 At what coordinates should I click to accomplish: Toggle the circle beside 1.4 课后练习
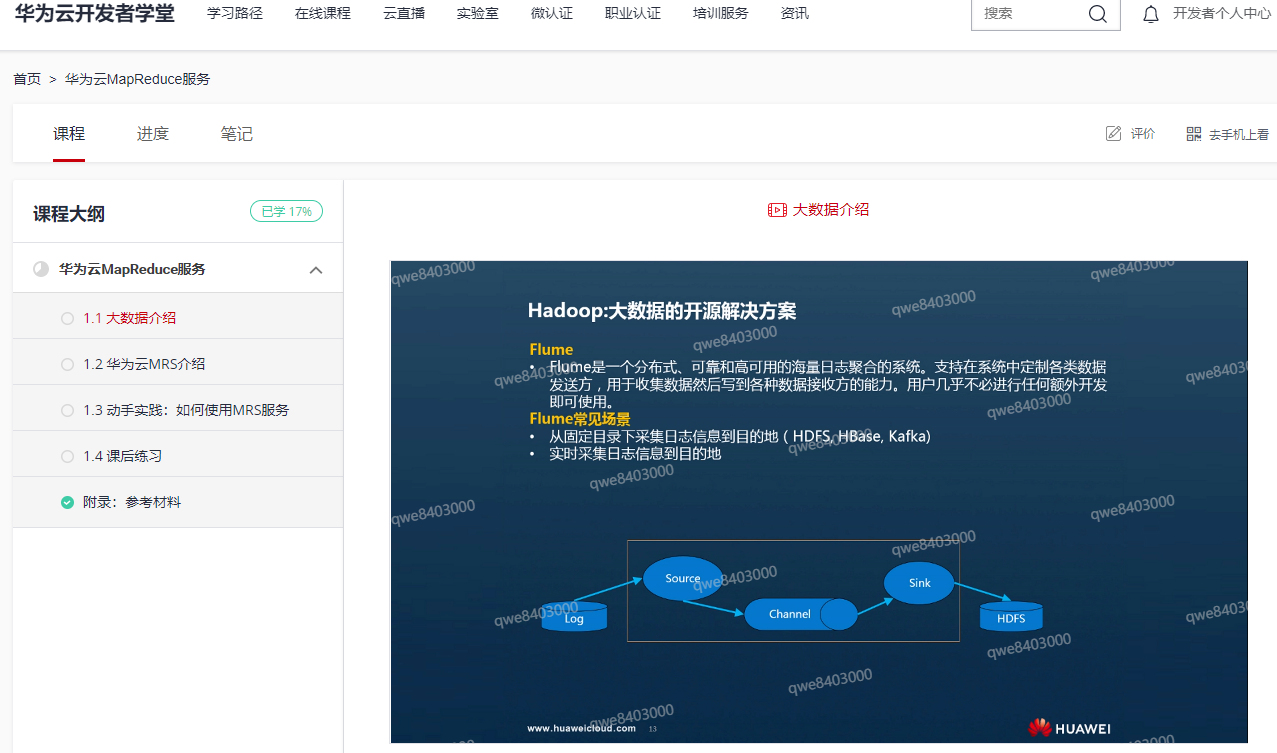67,456
